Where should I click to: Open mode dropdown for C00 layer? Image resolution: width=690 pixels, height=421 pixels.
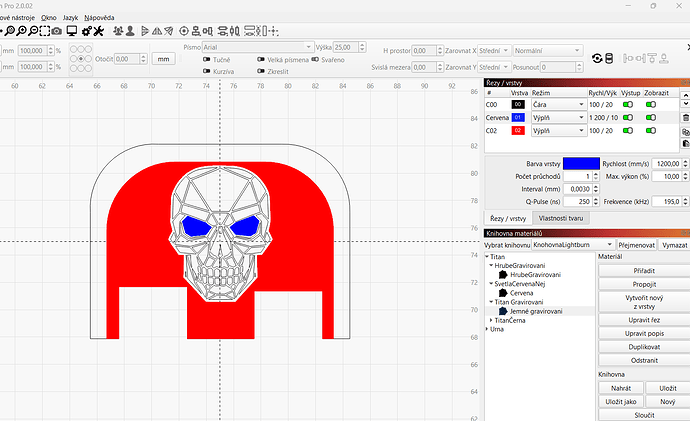(558, 104)
